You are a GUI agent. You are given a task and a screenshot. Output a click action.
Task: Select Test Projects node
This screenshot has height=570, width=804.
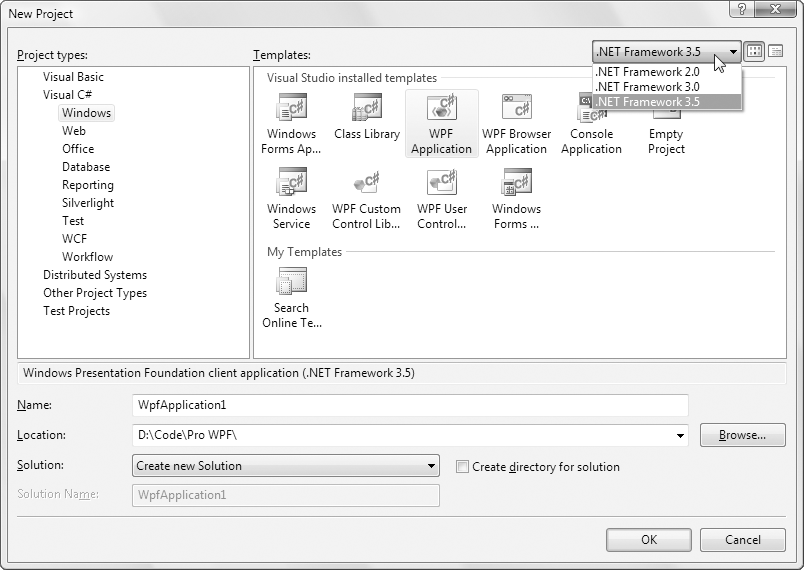[76, 311]
